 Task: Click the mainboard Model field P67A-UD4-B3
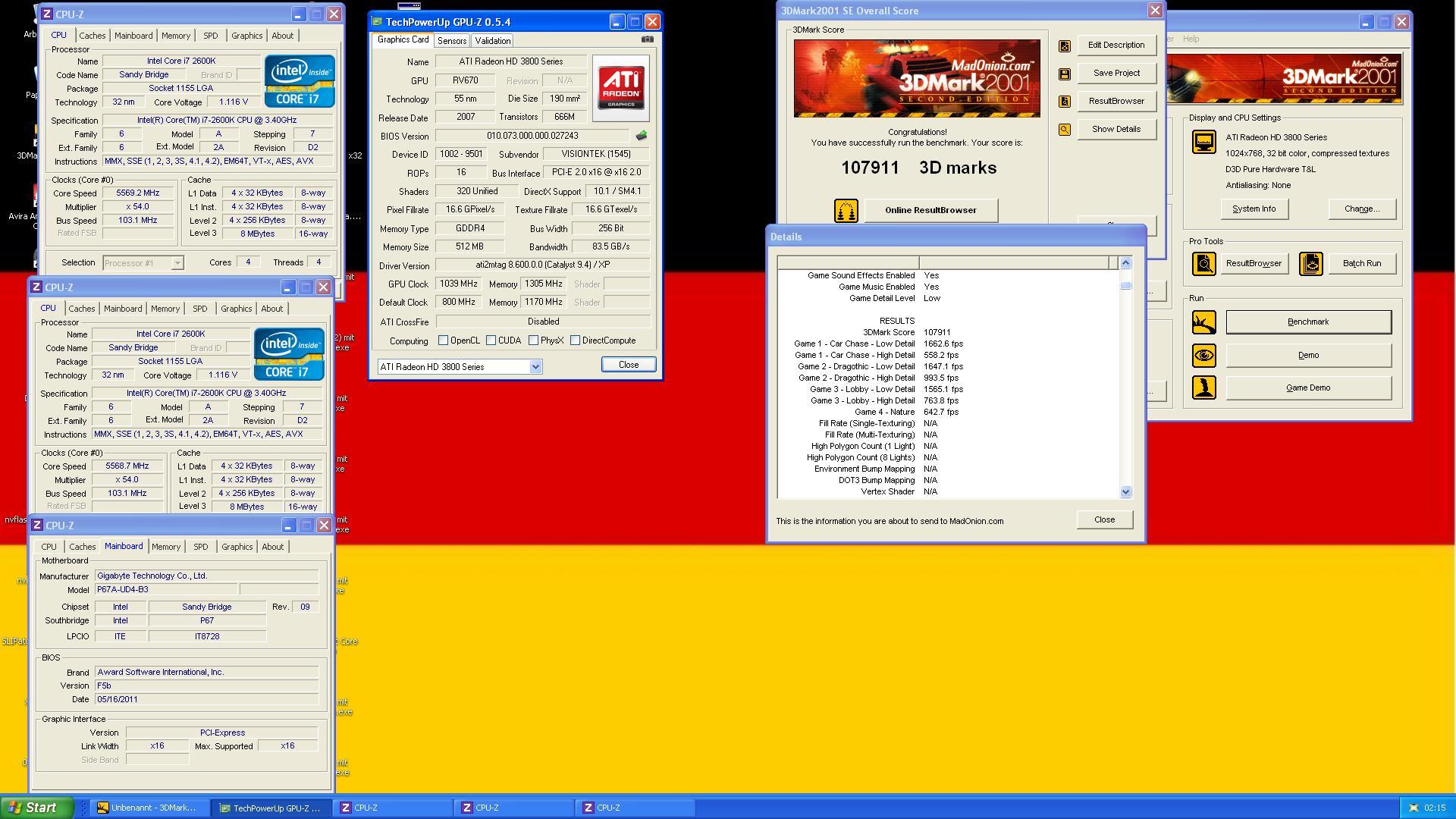tap(166, 590)
